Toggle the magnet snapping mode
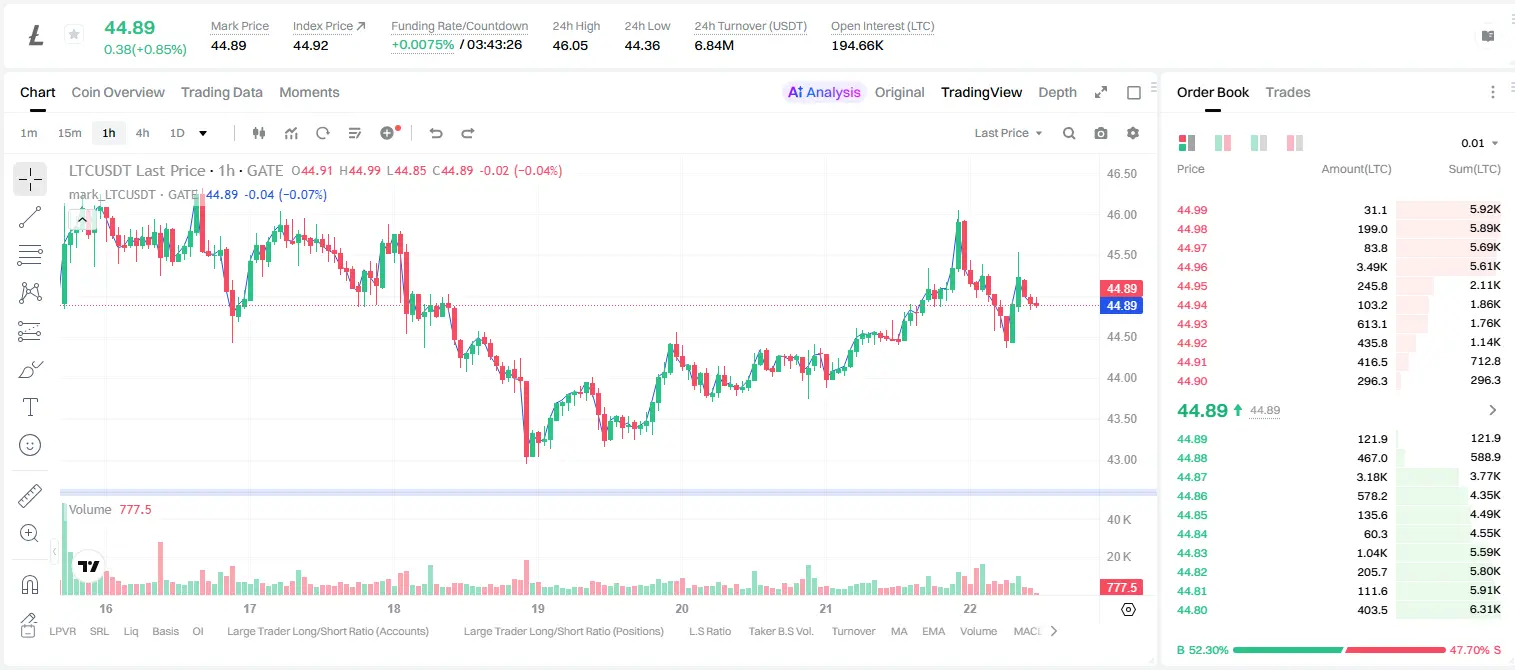Viewport: 1515px width, 670px height. tap(30, 585)
